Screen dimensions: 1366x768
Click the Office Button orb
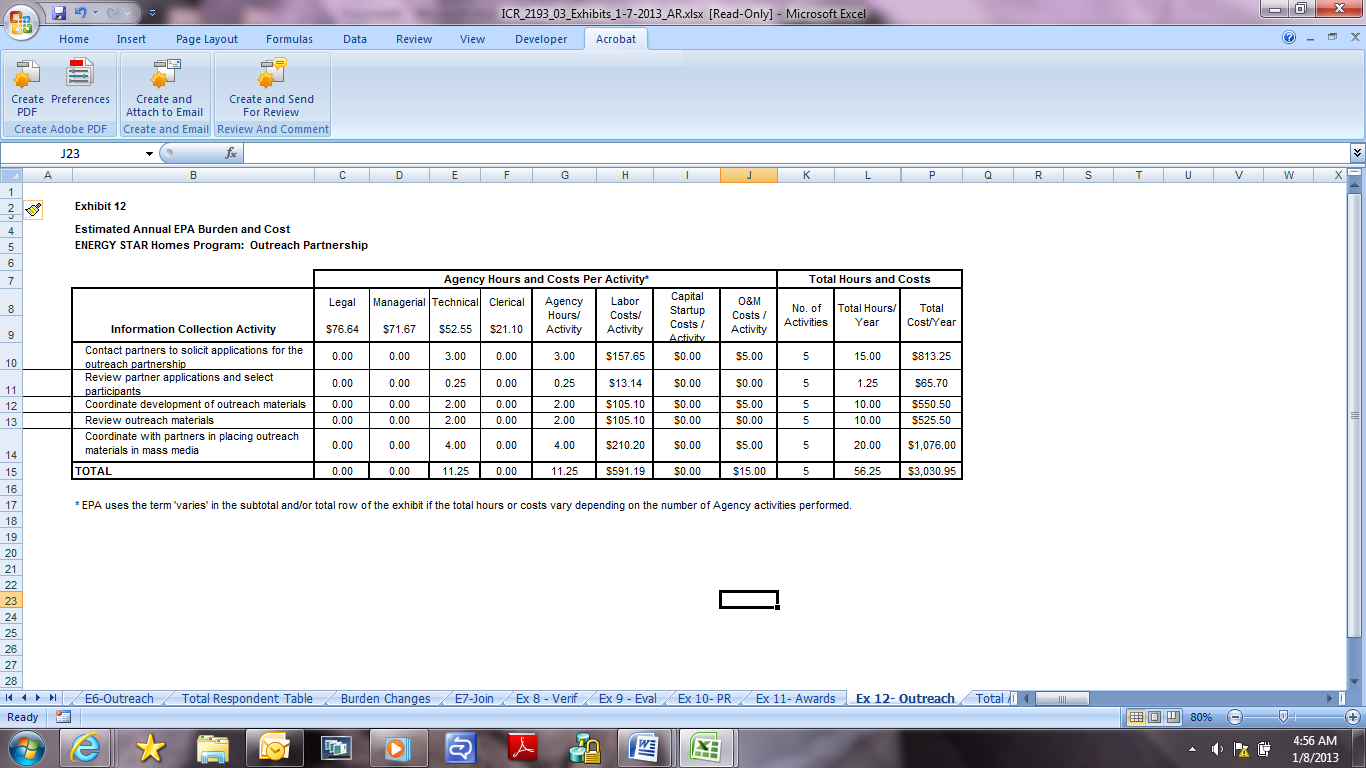[x=20, y=21]
